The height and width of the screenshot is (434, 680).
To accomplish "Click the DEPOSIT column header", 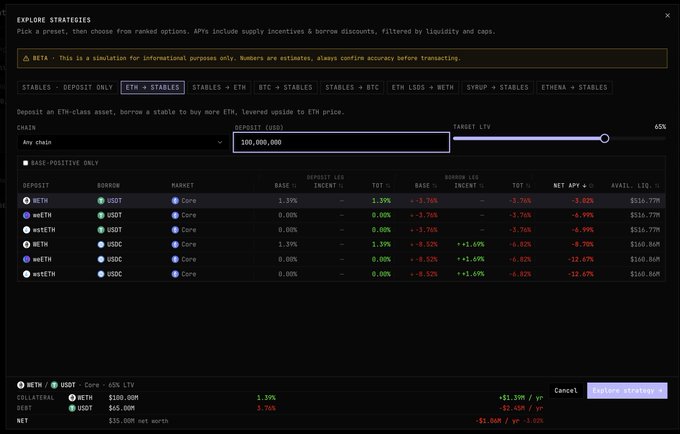I will pyautogui.click(x=36, y=186).
